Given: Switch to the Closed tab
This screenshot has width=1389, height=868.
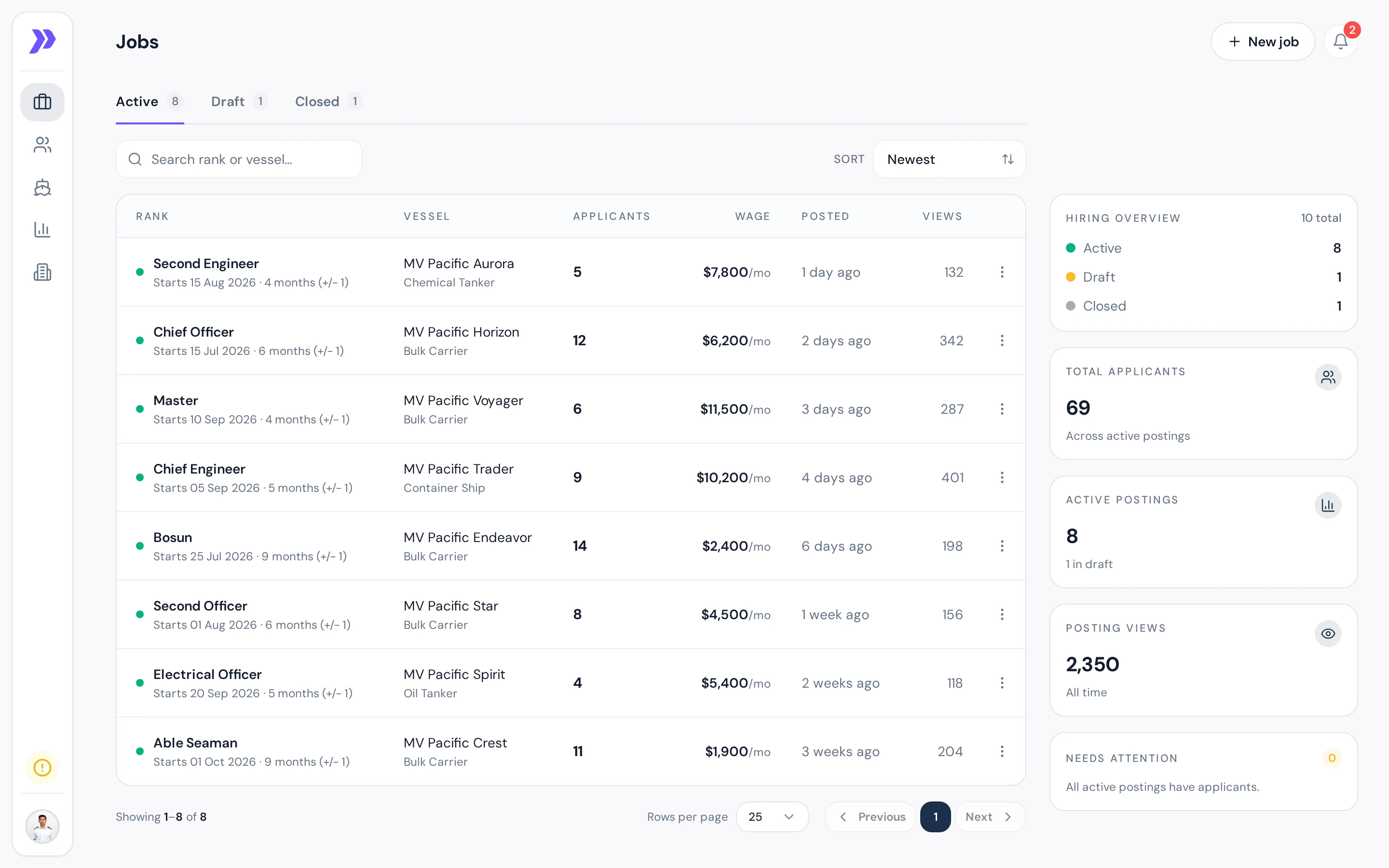Looking at the screenshot, I should pyautogui.click(x=328, y=102).
